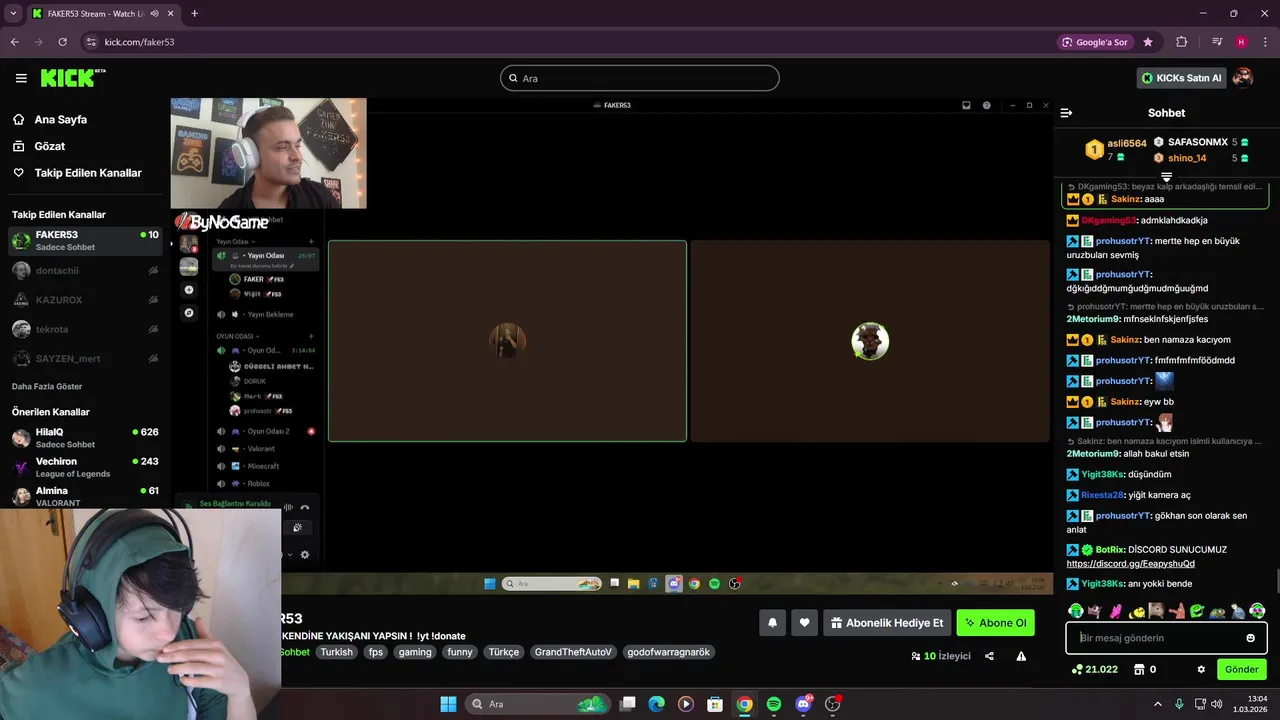Click the report warning triangle icon
Screen dimensions: 1280x720
tap(1021, 656)
